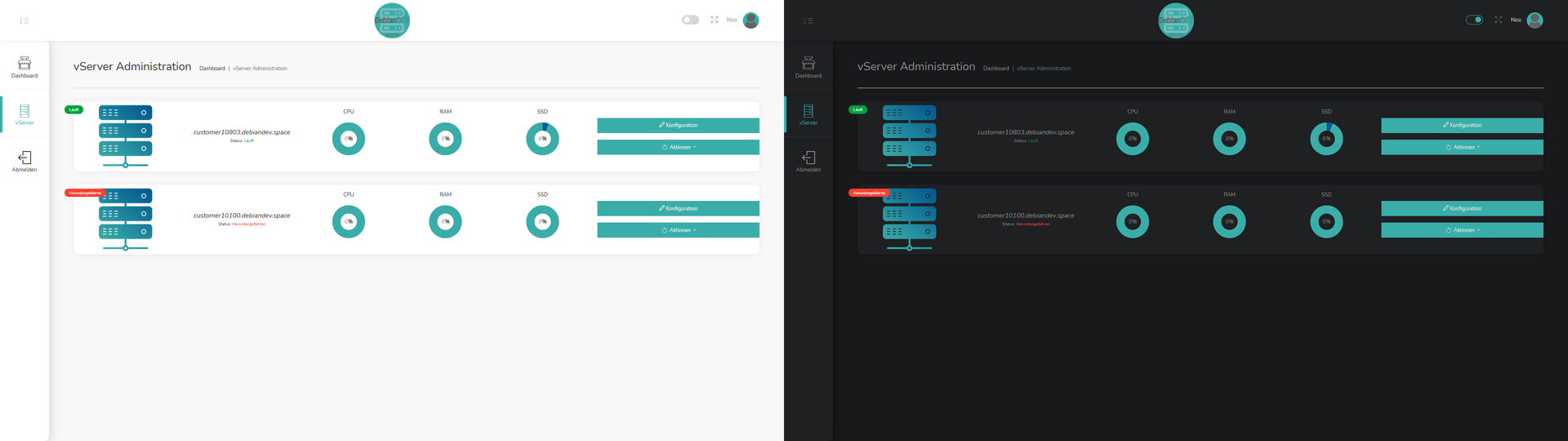The height and width of the screenshot is (441, 1568).
Task: Expand Aktionen for customer10100 in light theme
Action: [x=678, y=230]
